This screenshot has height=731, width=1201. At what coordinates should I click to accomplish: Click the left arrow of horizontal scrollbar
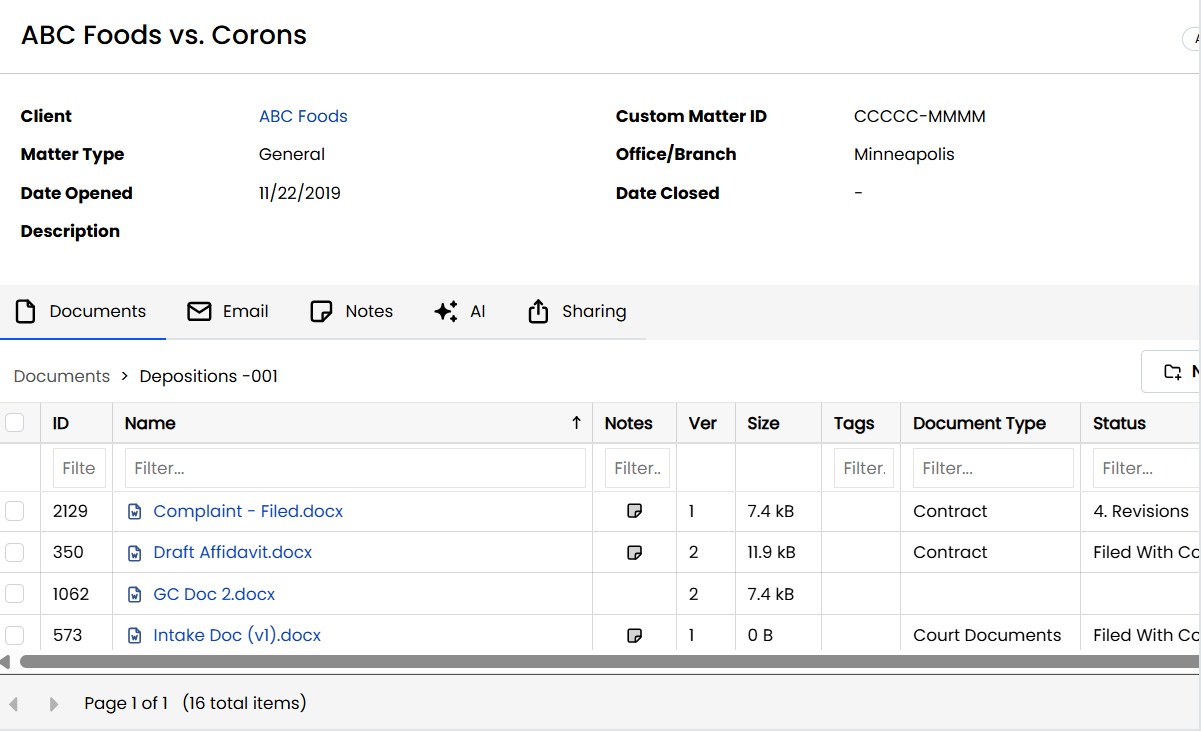click(x=5, y=662)
